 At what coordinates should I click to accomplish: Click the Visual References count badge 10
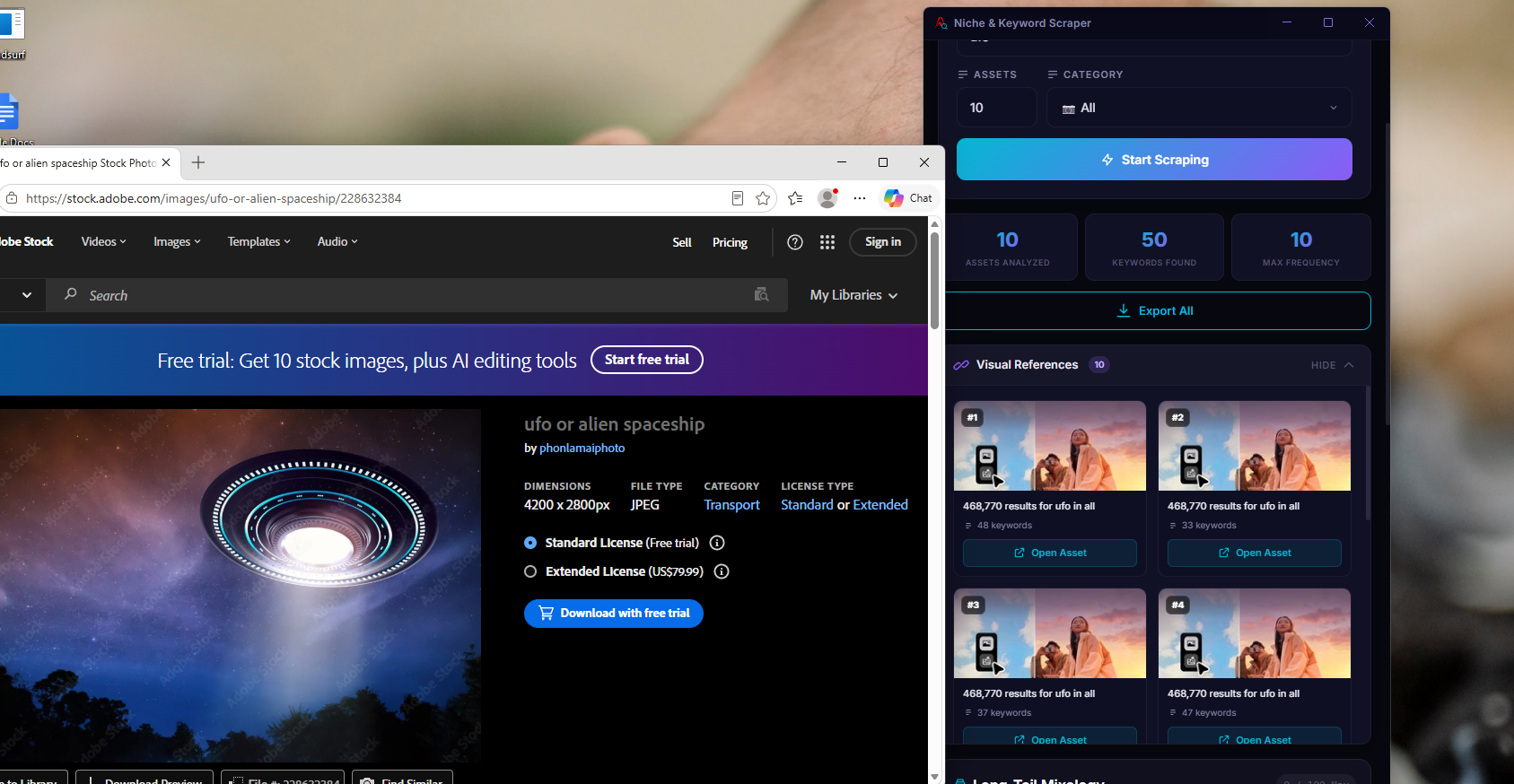click(x=1099, y=365)
